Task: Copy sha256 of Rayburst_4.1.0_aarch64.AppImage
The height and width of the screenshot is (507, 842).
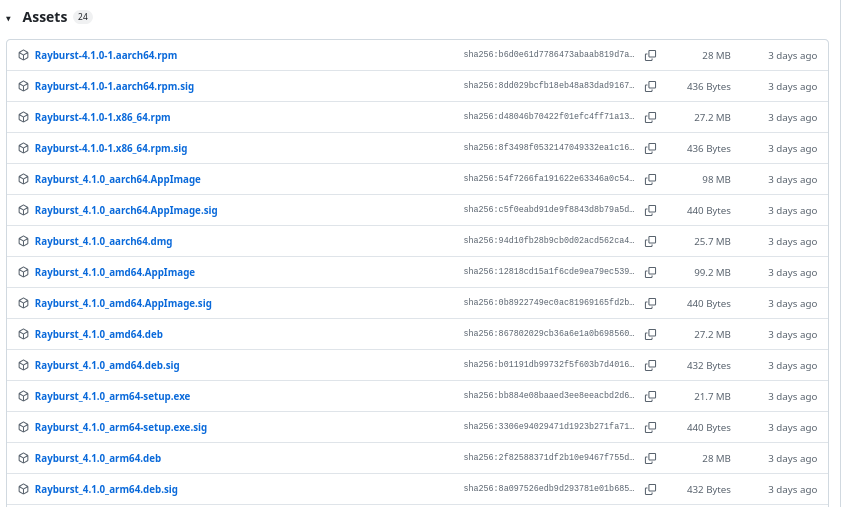Action: pyautogui.click(x=650, y=179)
